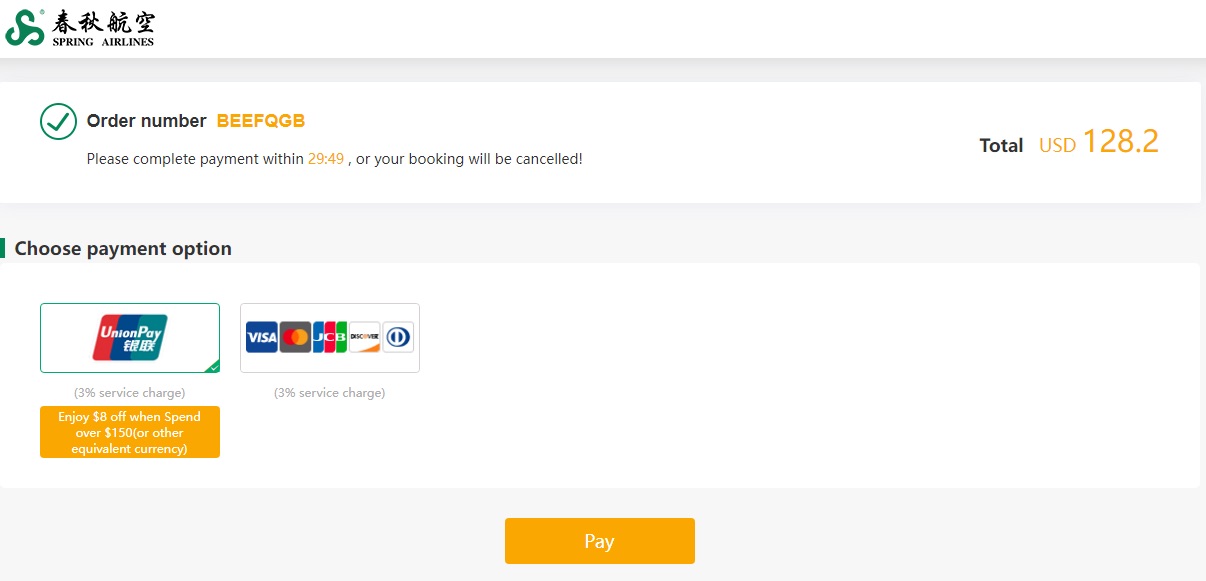Click the Diners Club card icon
The image size is (1206, 581).
tap(398, 337)
